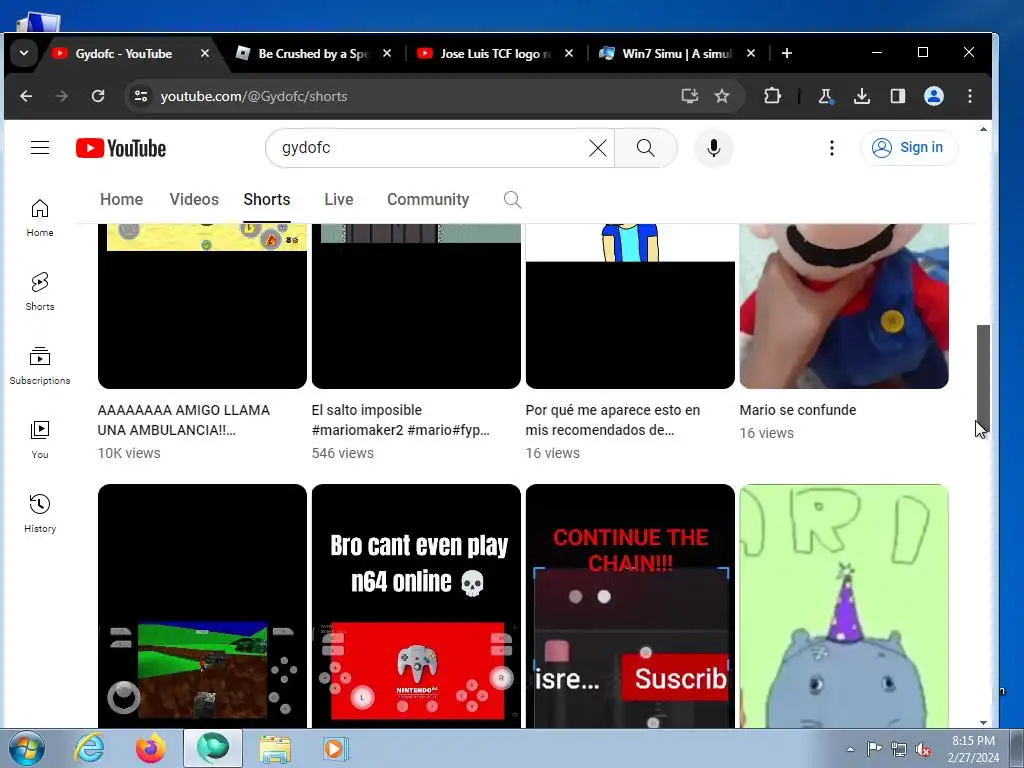Screen dimensions: 1024x768
Task: Open the Mario plush short thumbnail
Action: (844, 306)
